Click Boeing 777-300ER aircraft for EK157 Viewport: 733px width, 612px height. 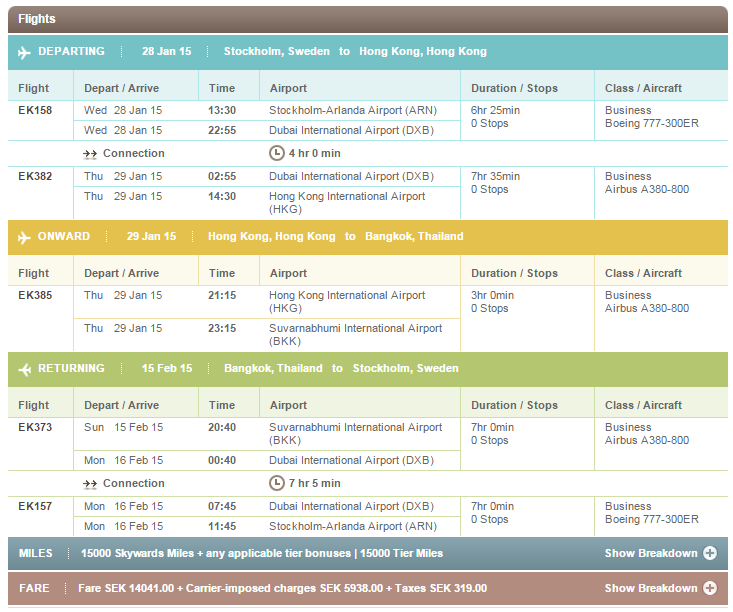coord(652,520)
